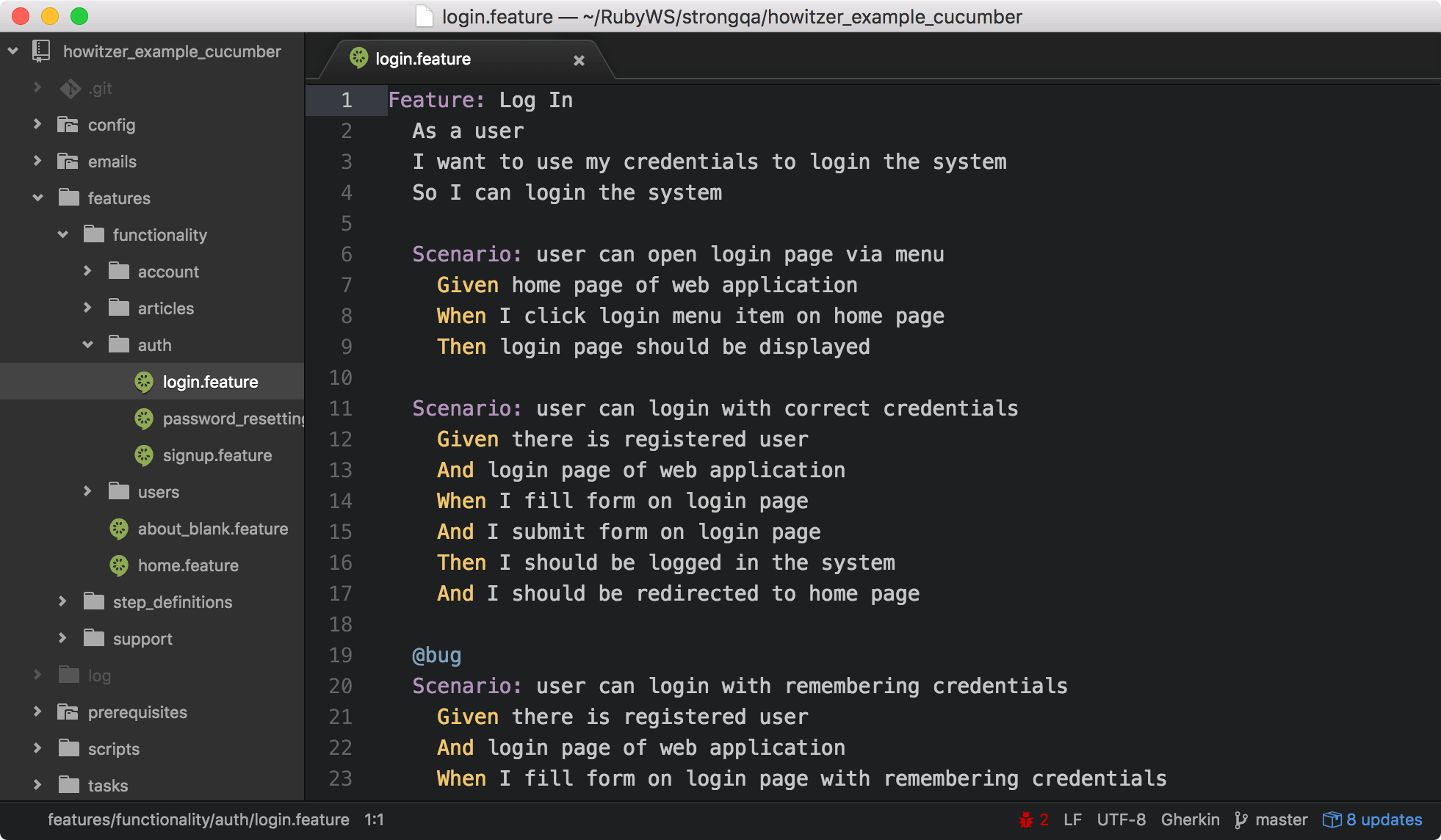Viewport: 1441px width, 840px height.
Task: Expand the account folder chevron
Action: point(87,272)
